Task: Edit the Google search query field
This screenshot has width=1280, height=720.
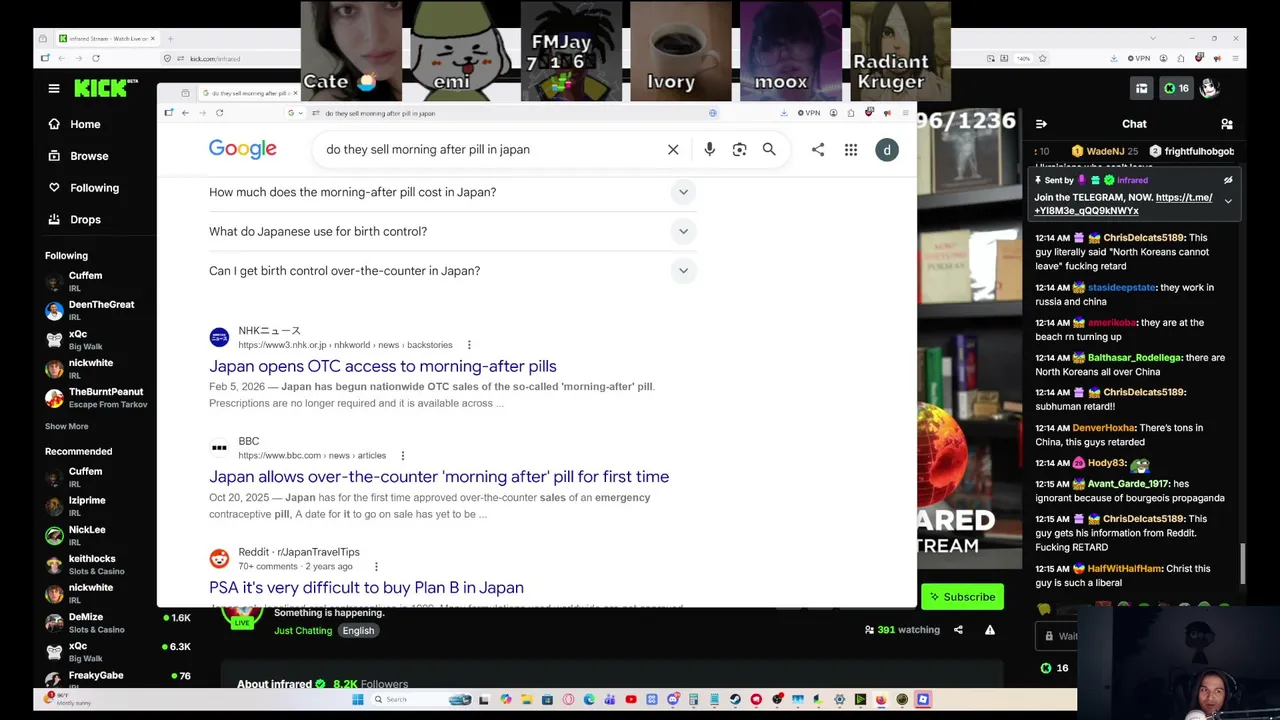Action: coord(490,150)
